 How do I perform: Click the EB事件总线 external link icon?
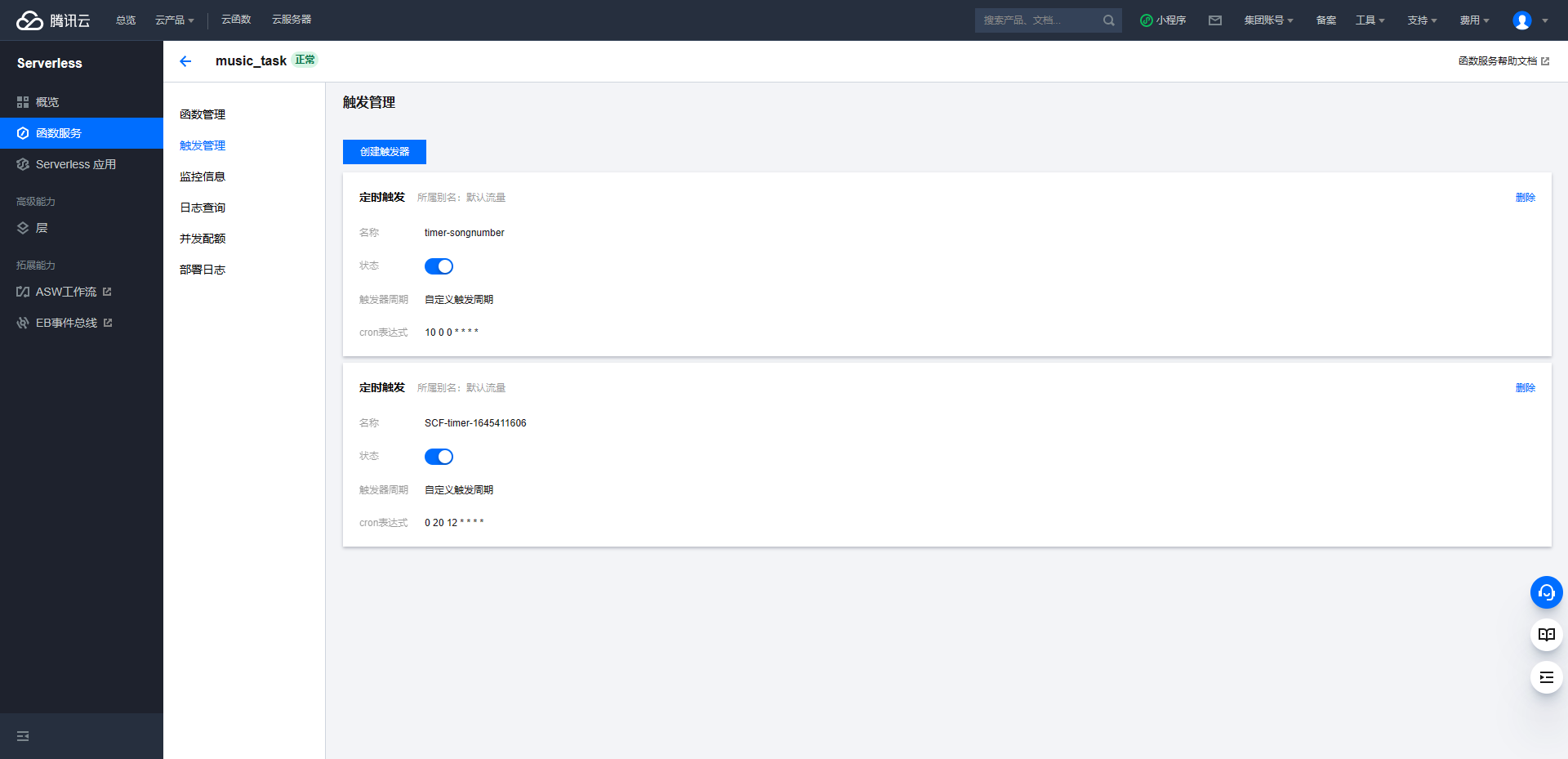[108, 323]
